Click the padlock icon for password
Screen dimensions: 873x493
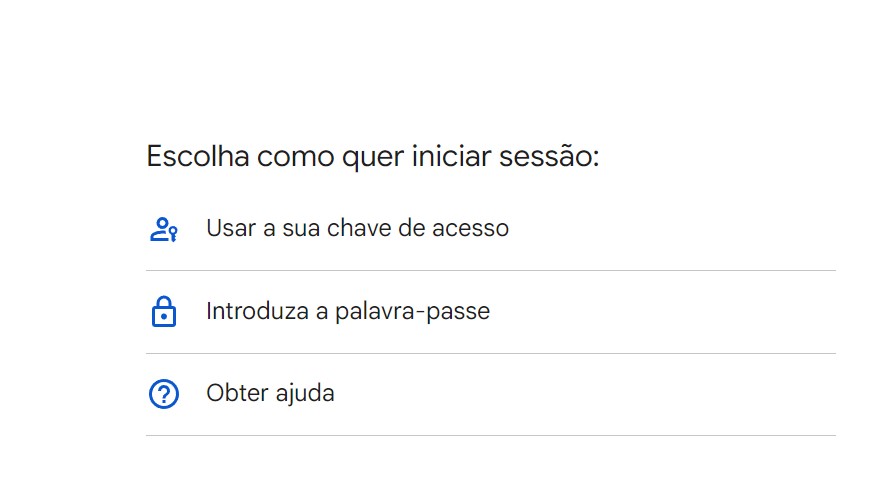pos(163,312)
